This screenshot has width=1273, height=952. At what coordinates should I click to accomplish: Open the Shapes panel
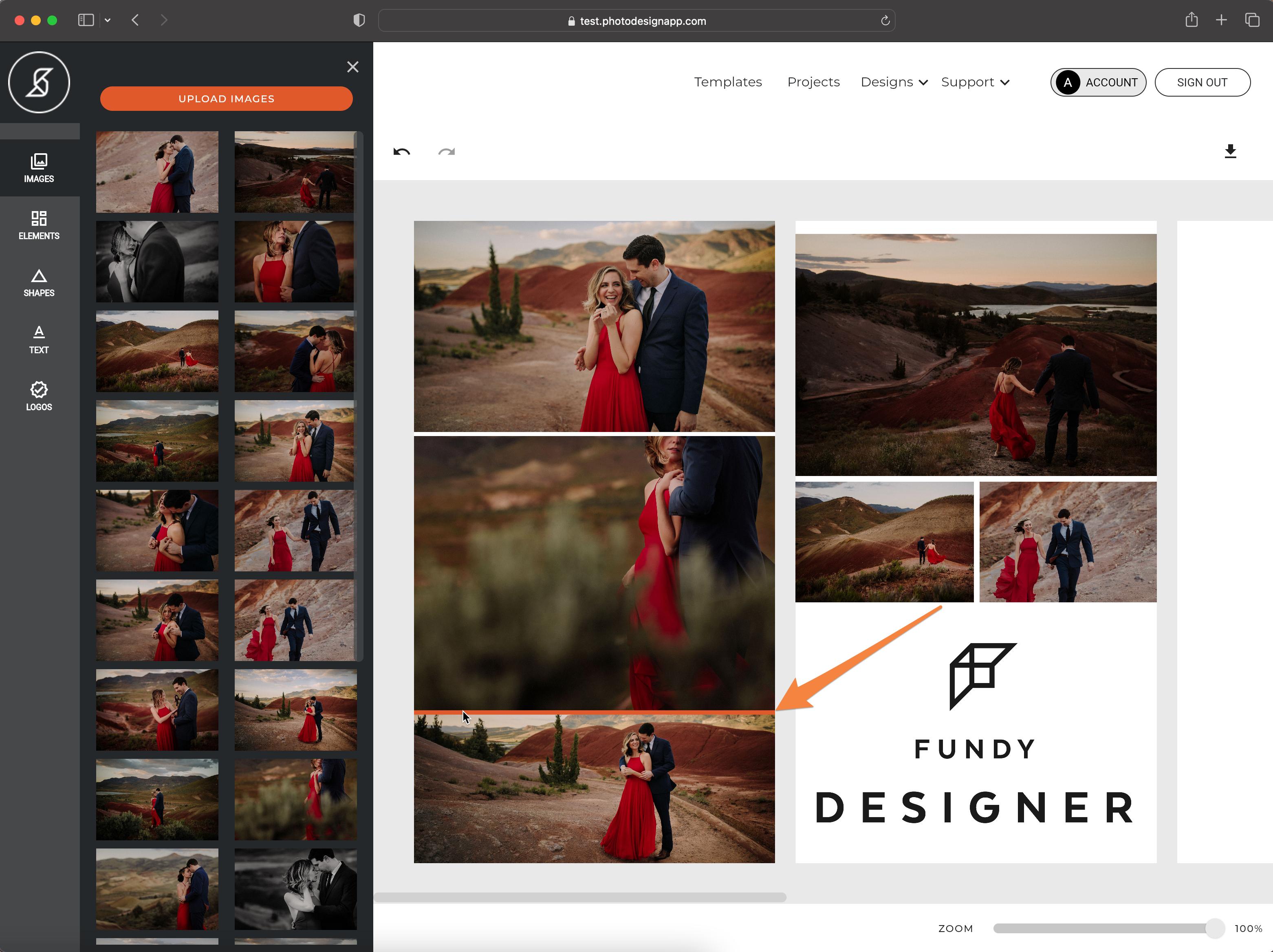click(x=39, y=282)
